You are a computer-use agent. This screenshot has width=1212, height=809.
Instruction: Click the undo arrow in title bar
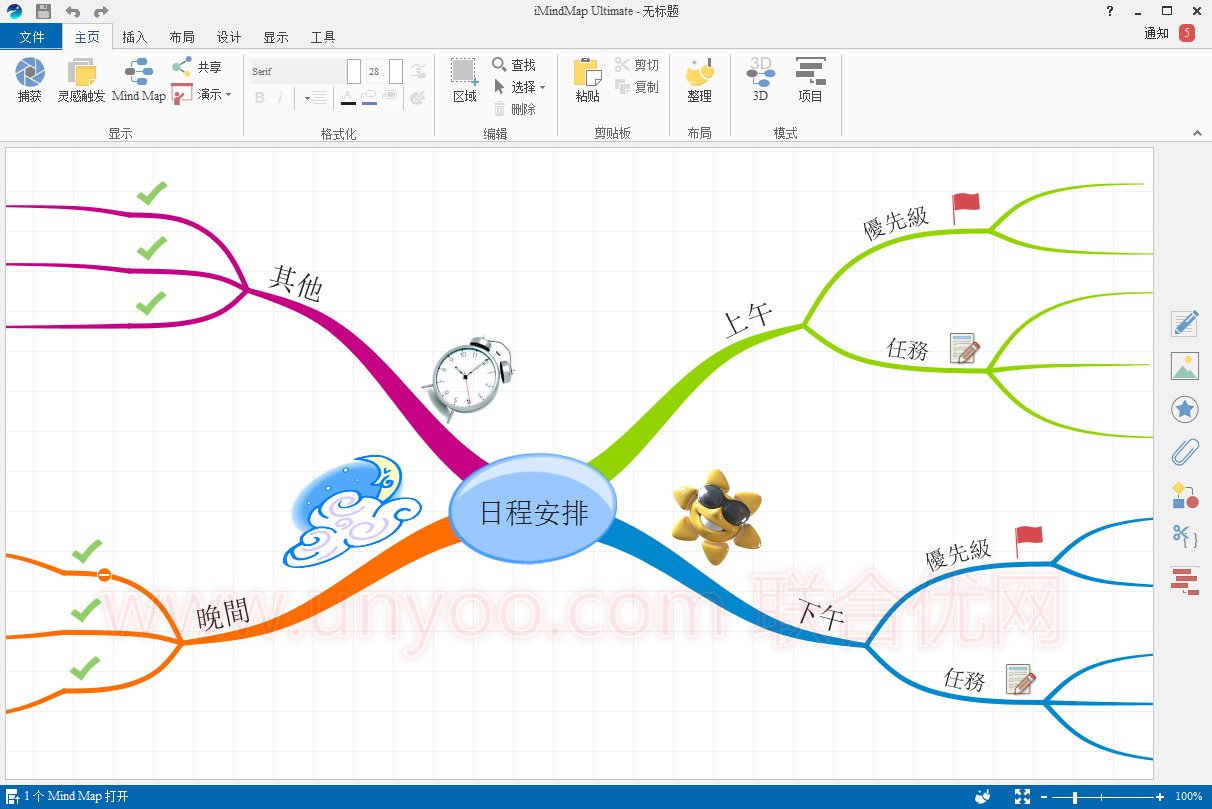pyautogui.click(x=73, y=12)
